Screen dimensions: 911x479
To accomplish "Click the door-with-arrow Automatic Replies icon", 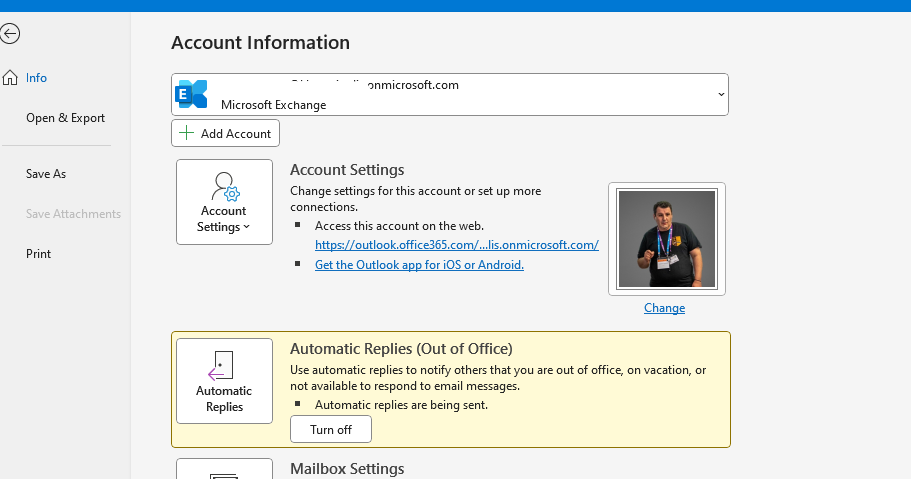I will click(x=221, y=366).
